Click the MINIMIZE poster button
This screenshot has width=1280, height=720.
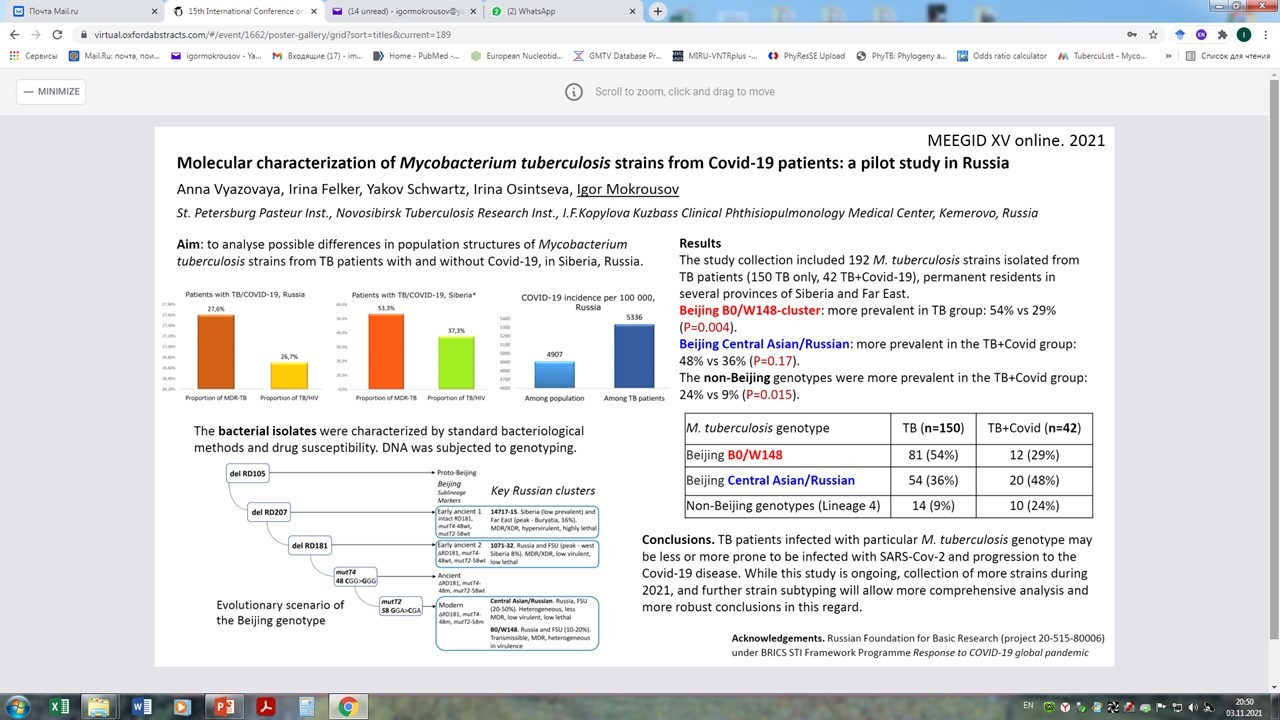pyautogui.click(x=51, y=91)
